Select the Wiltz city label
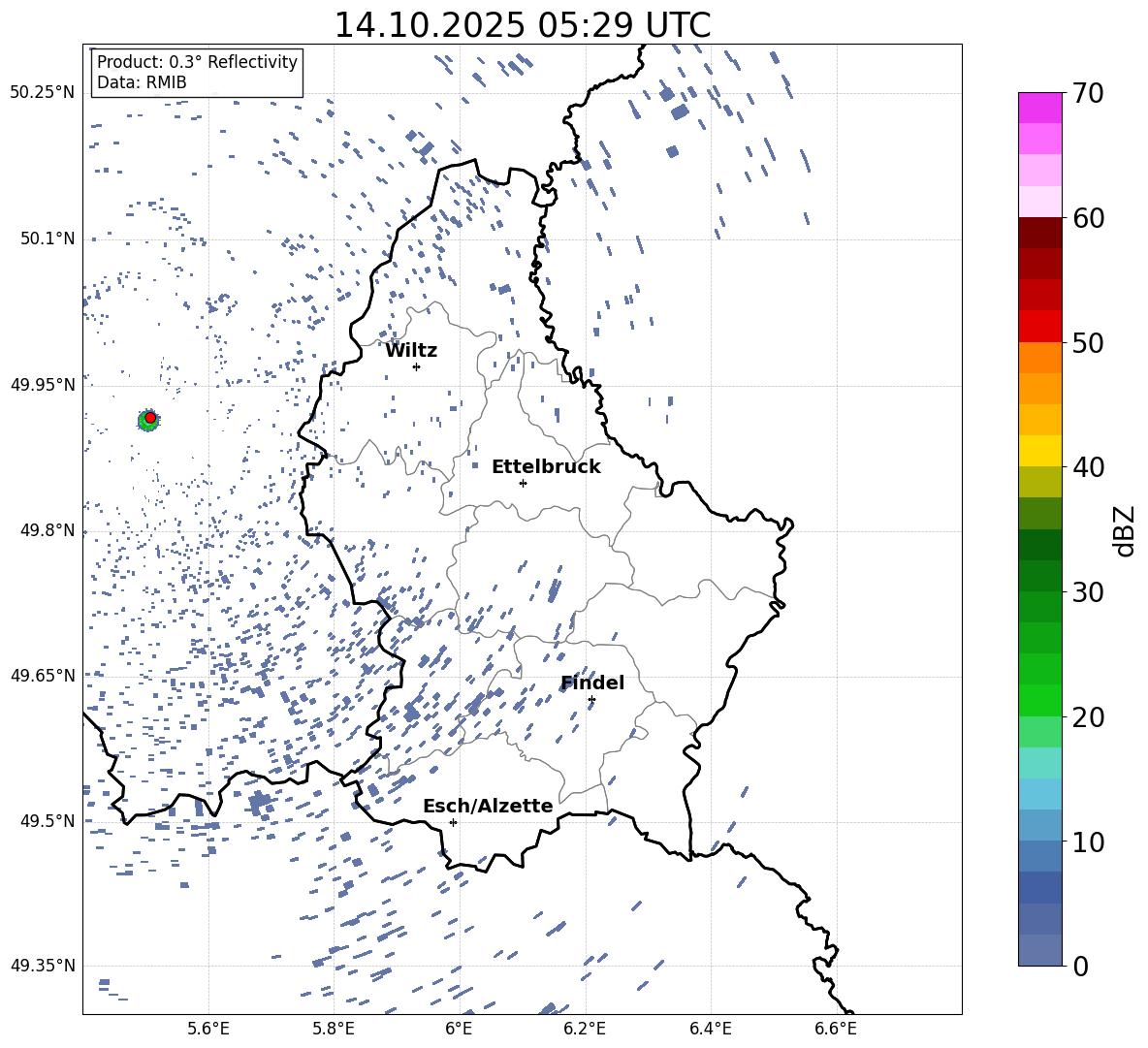Image resolution: width=1148 pixels, height=1048 pixels. click(411, 351)
